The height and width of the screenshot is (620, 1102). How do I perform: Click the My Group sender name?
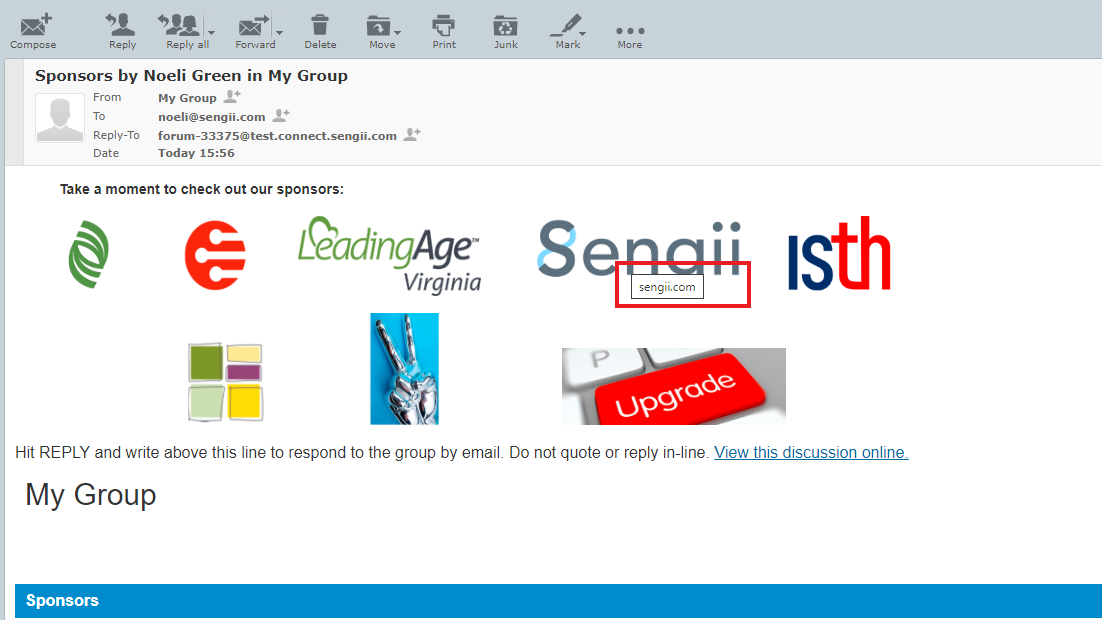coord(187,98)
